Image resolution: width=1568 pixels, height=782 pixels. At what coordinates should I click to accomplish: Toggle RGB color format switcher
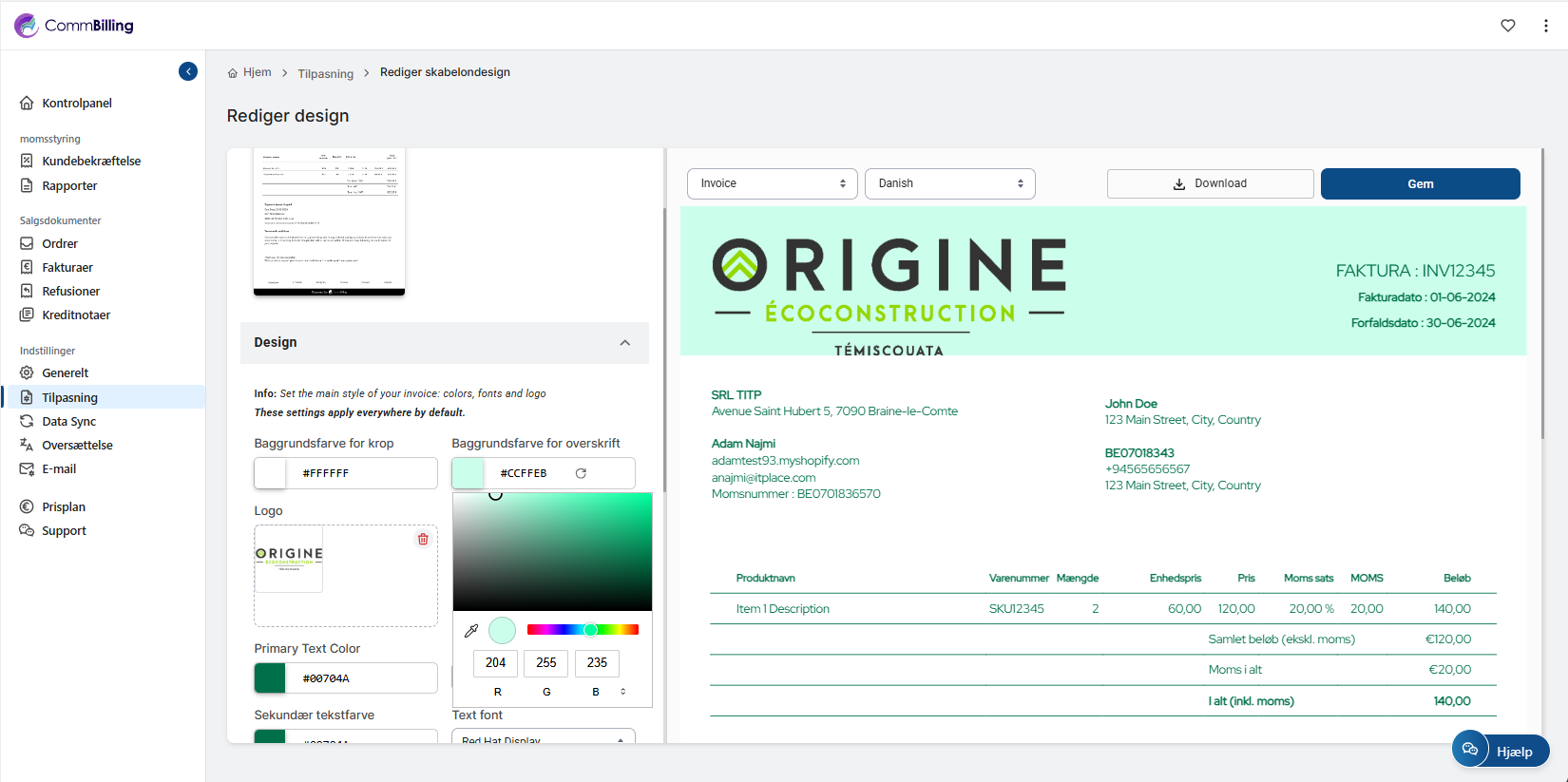(x=623, y=692)
